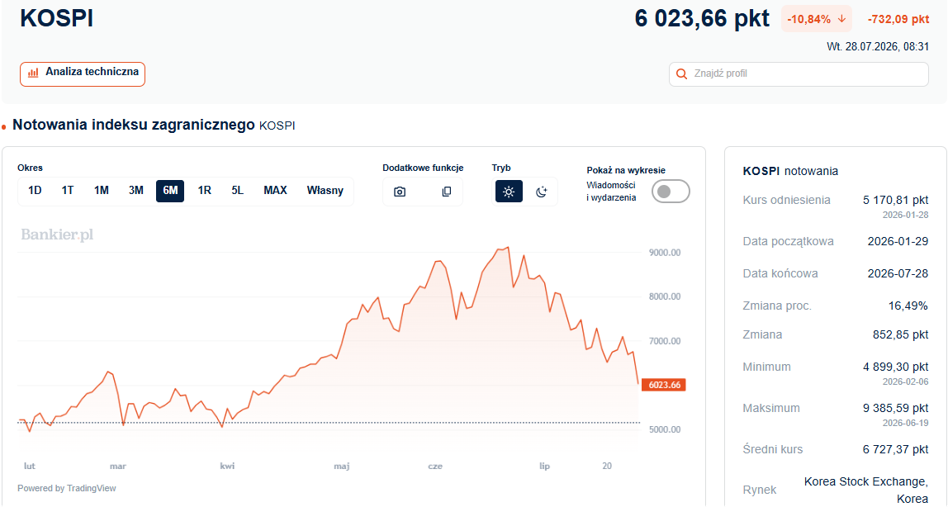The image size is (948, 507).
Task: Click the red down-arrow beside -10,84%
Action: tap(842, 19)
